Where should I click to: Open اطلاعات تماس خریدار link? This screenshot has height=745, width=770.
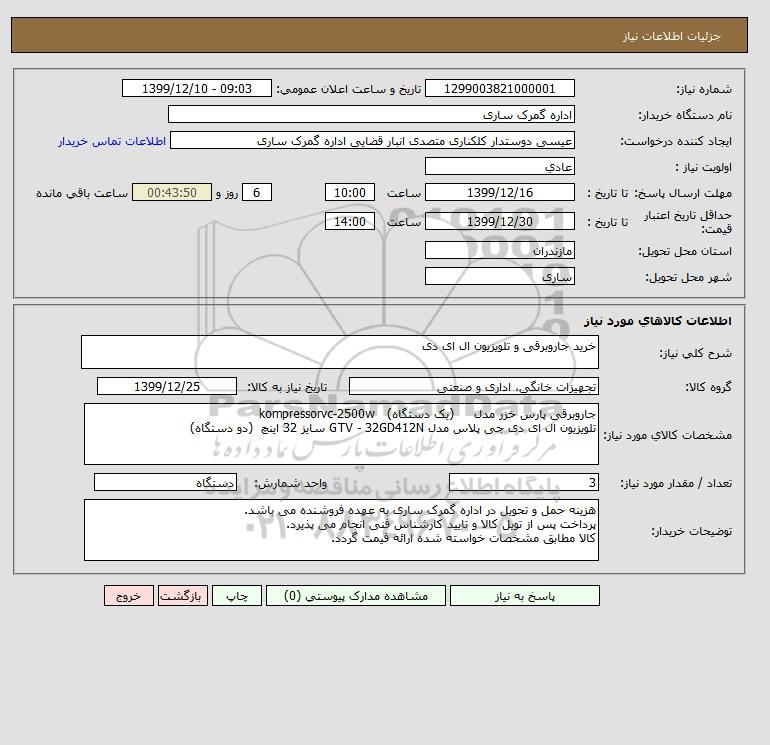point(112,141)
